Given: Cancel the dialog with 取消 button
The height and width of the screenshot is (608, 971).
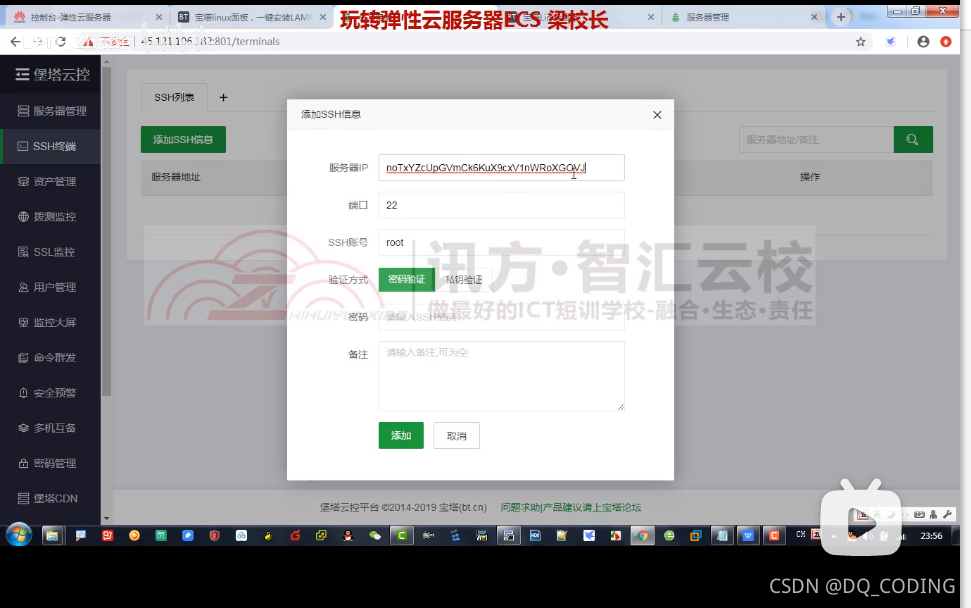Looking at the screenshot, I should 456,435.
